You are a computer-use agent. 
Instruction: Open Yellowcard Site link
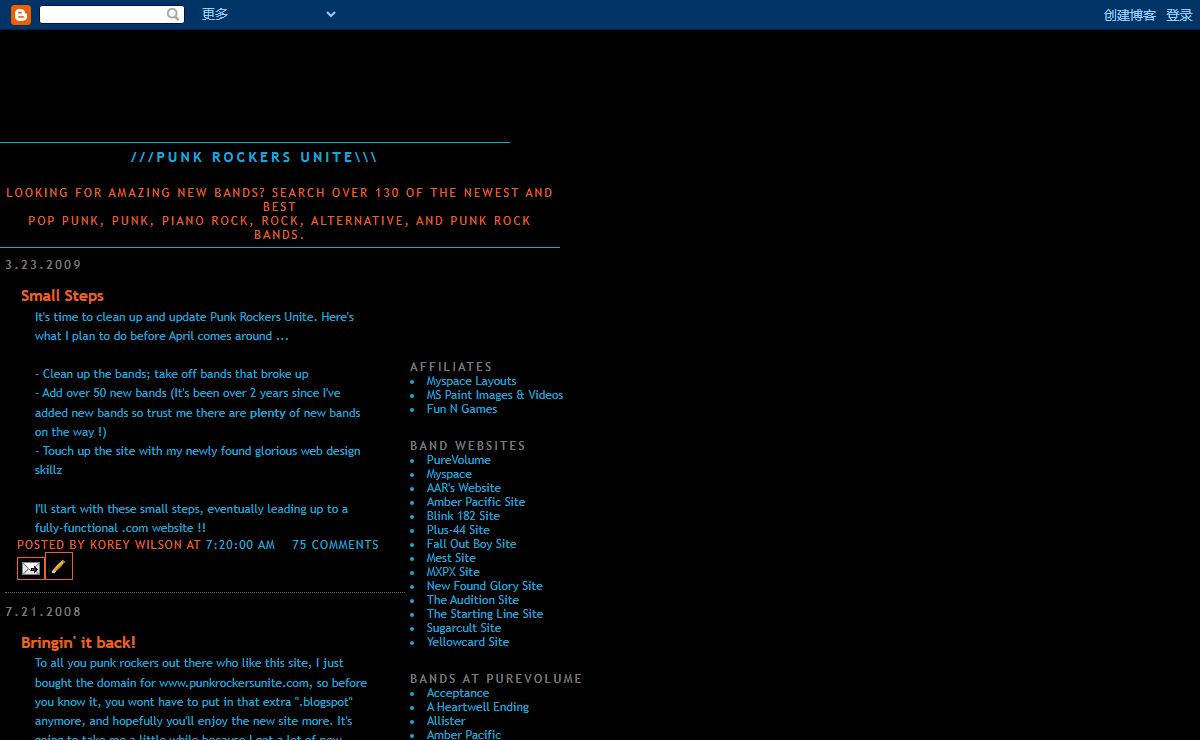point(468,642)
